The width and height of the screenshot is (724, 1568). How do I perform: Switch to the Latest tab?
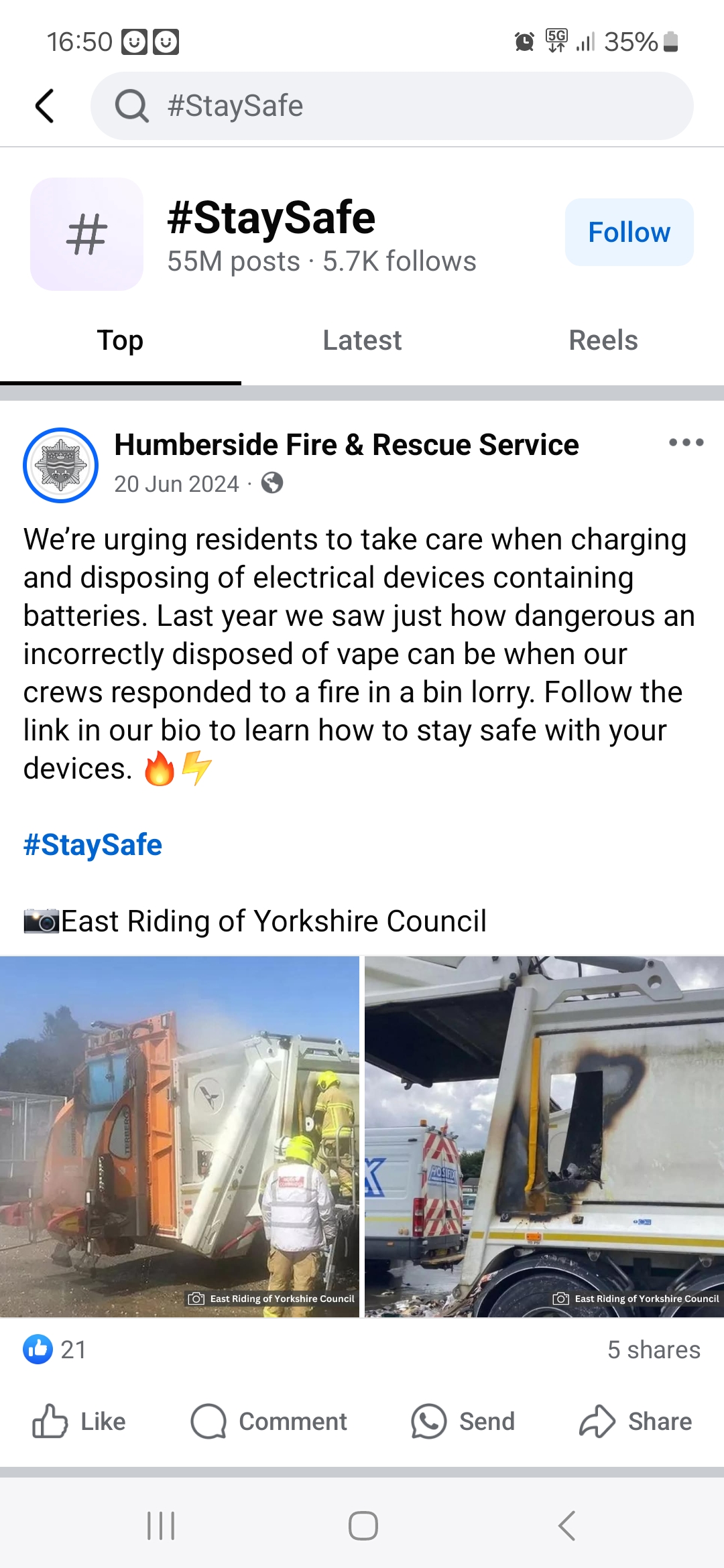(x=362, y=340)
